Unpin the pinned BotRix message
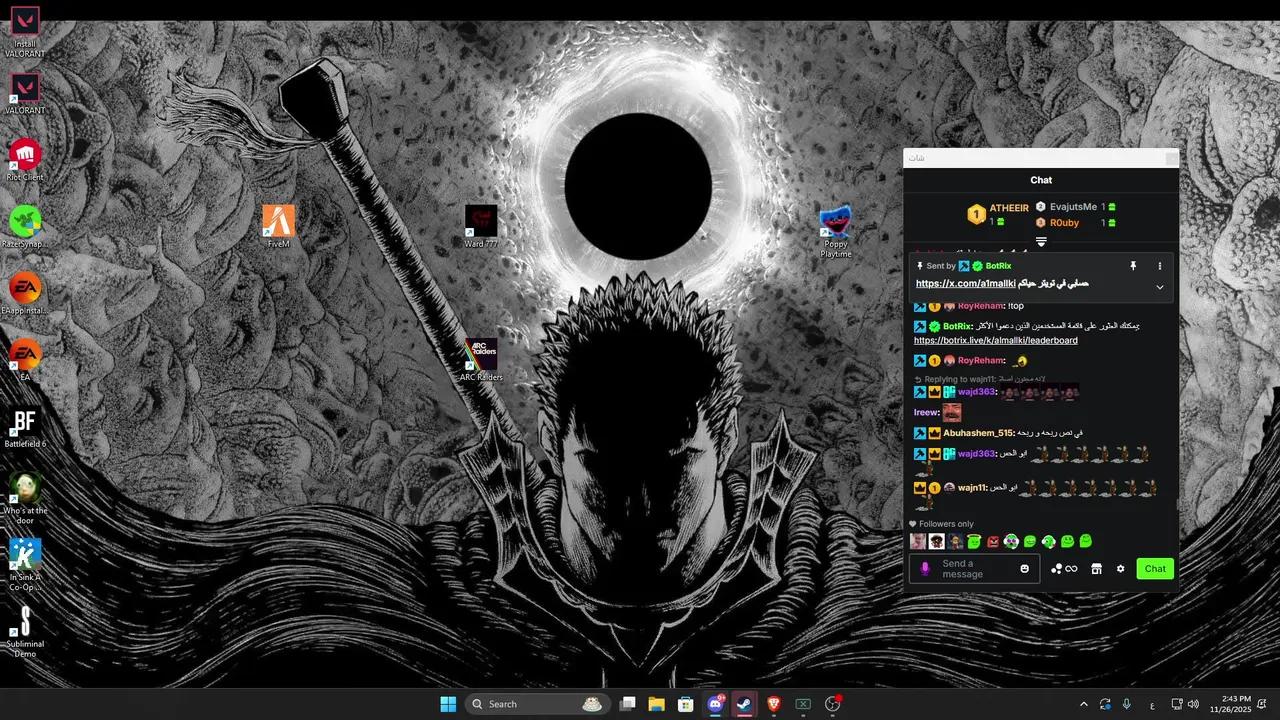Viewport: 1280px width, 720px height. pos(1133,266)
